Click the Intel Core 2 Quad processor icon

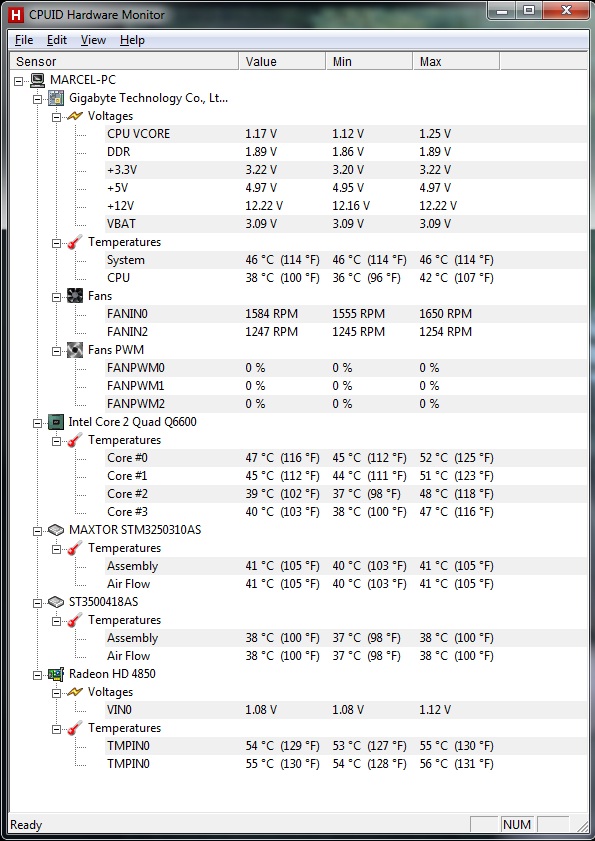[x=56, y=422]
